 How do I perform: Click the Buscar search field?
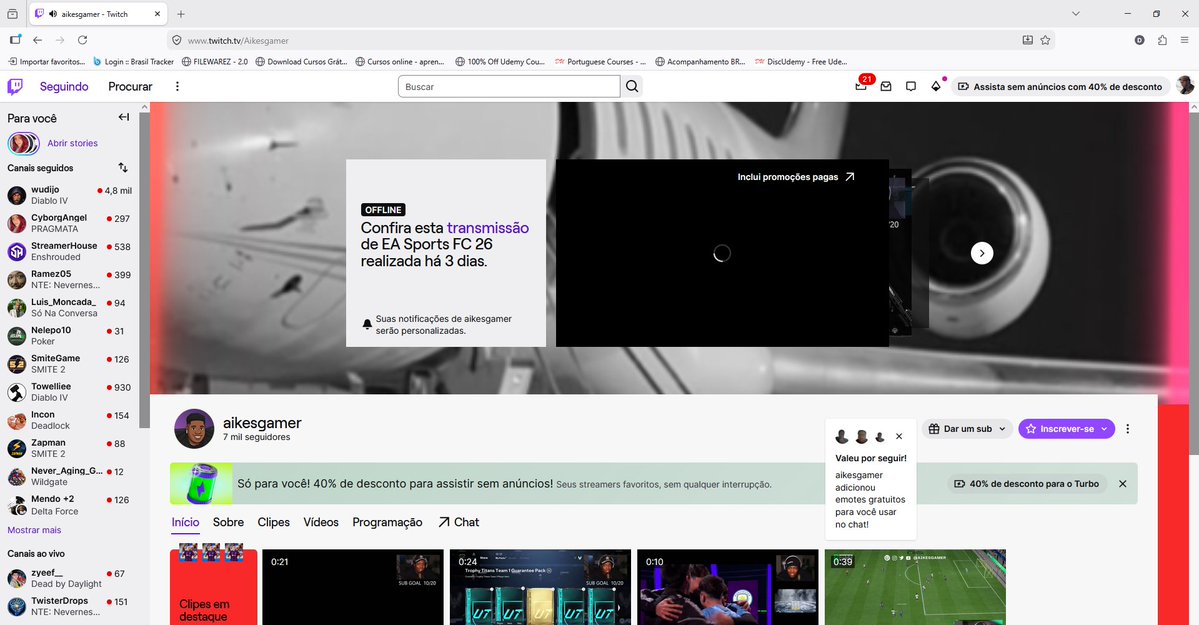click(x=509, y=86)
